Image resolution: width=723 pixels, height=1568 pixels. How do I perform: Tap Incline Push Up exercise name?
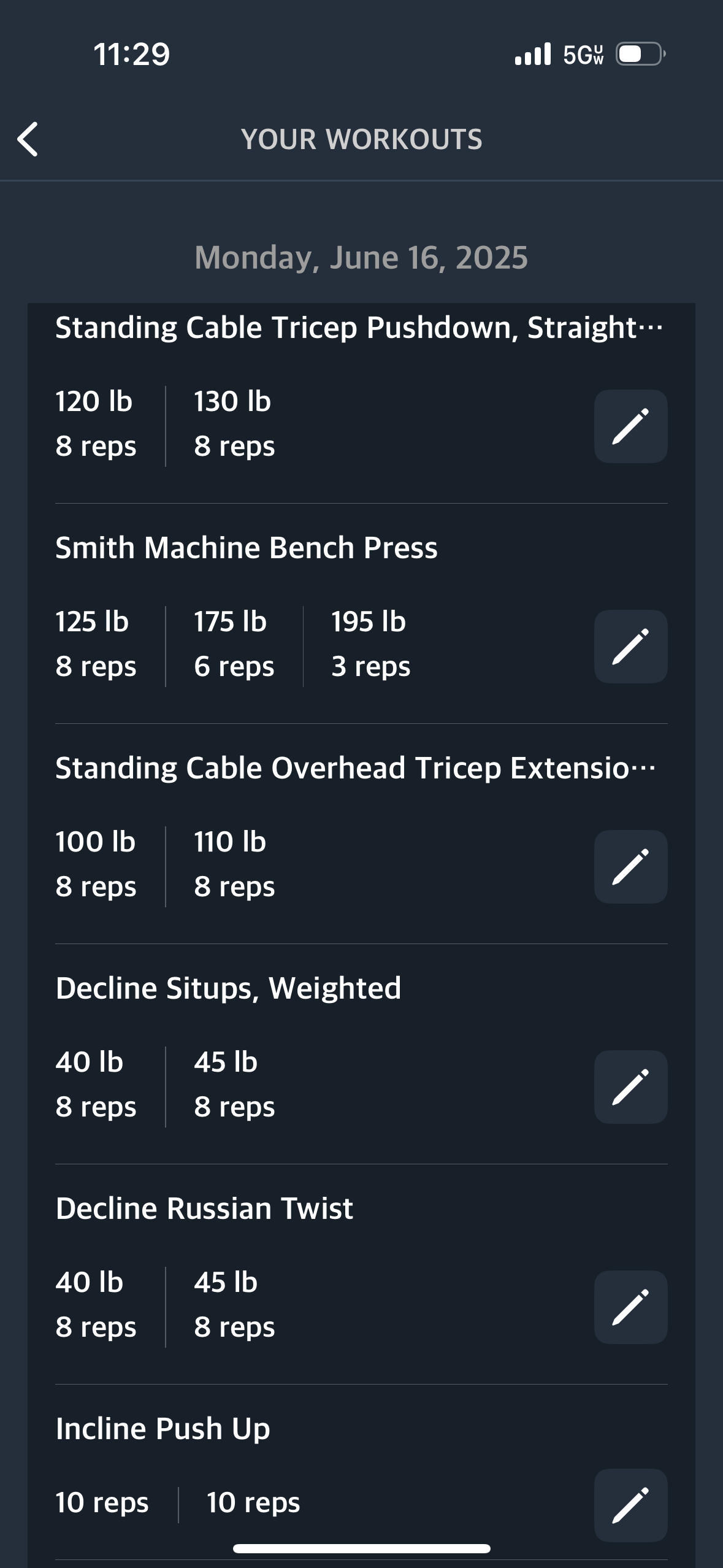tap(163, 1429)
